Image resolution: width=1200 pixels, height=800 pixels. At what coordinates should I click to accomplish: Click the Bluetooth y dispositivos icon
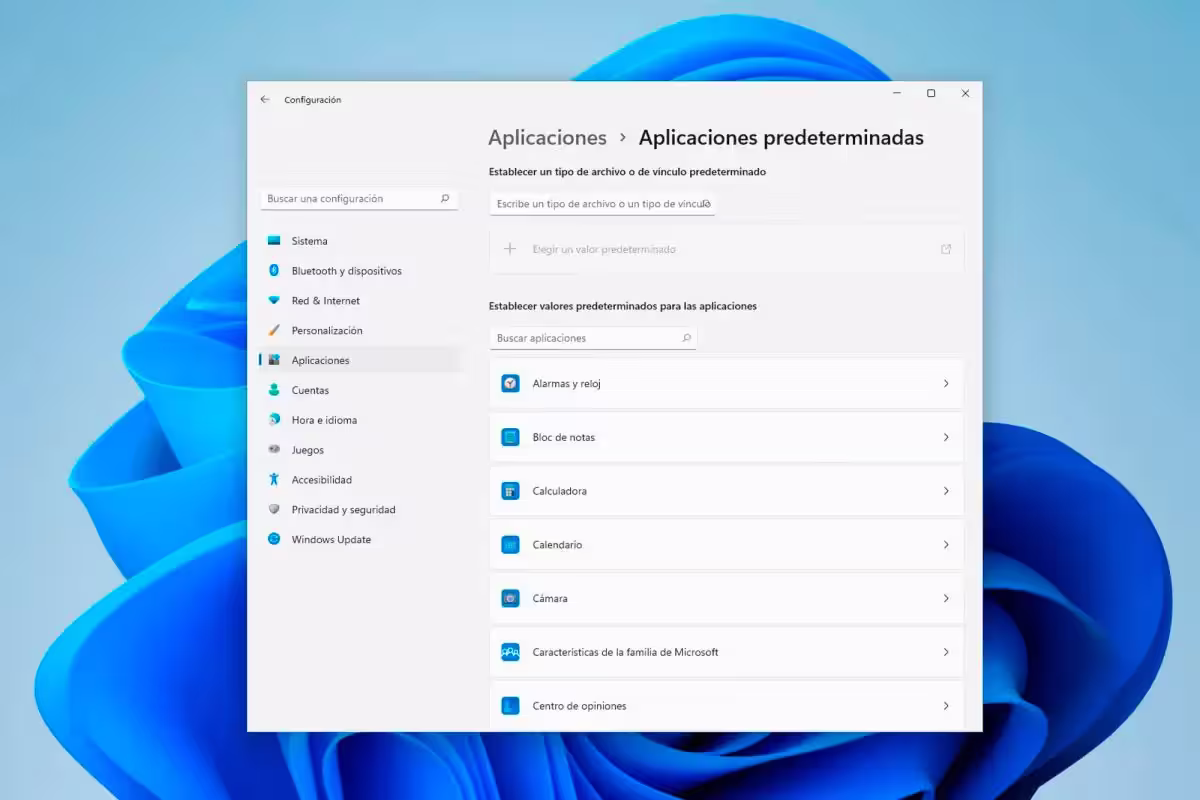[x=274, y=271]
